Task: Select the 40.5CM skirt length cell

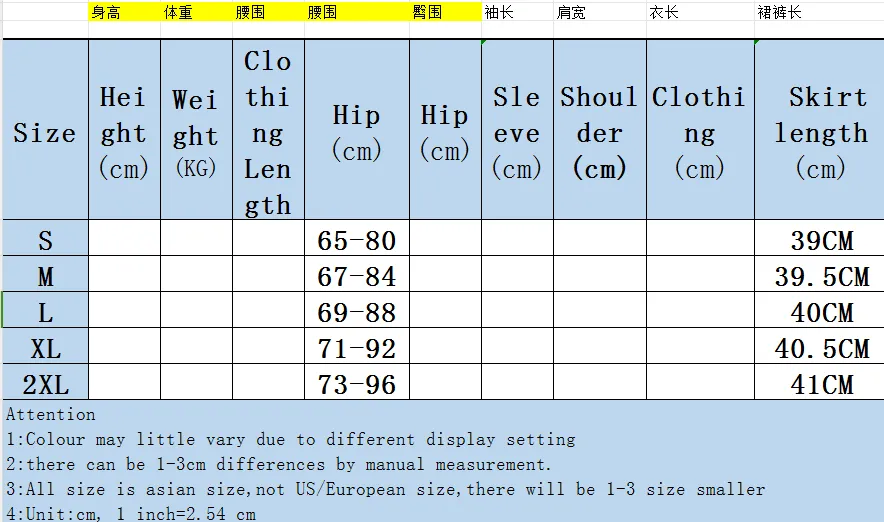Action: coord(820,348)
